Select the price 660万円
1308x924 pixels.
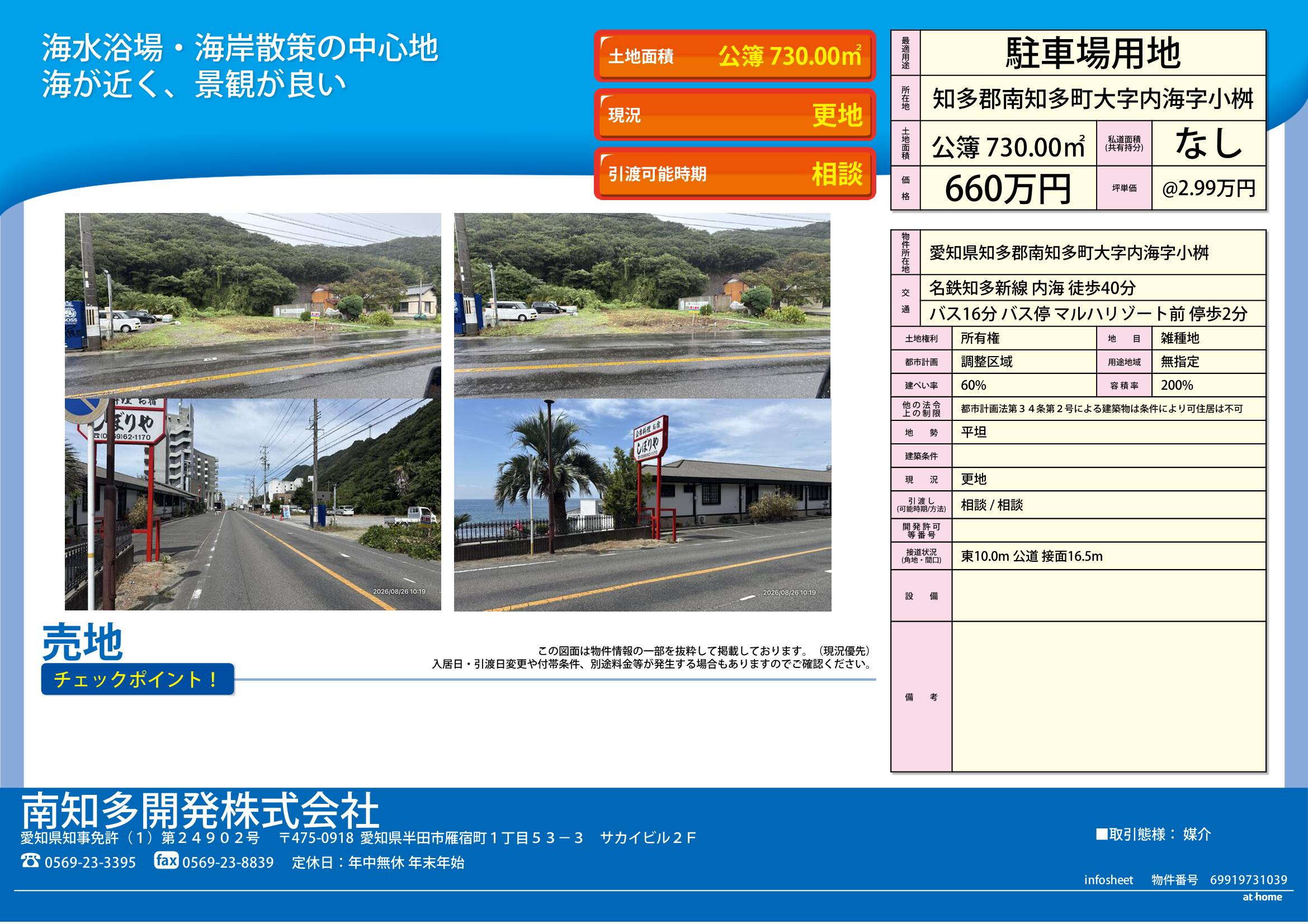[x=1008, y=189]
